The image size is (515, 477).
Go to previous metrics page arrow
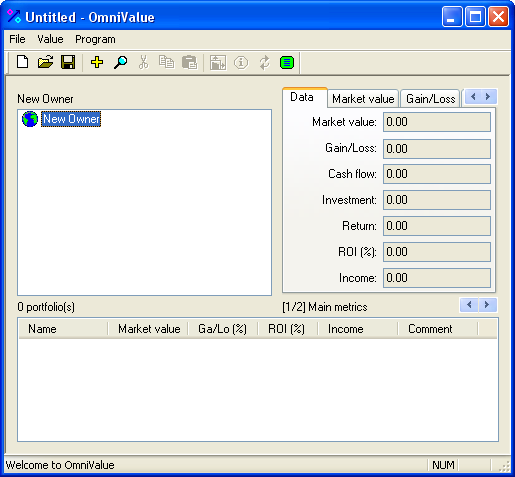469,305
